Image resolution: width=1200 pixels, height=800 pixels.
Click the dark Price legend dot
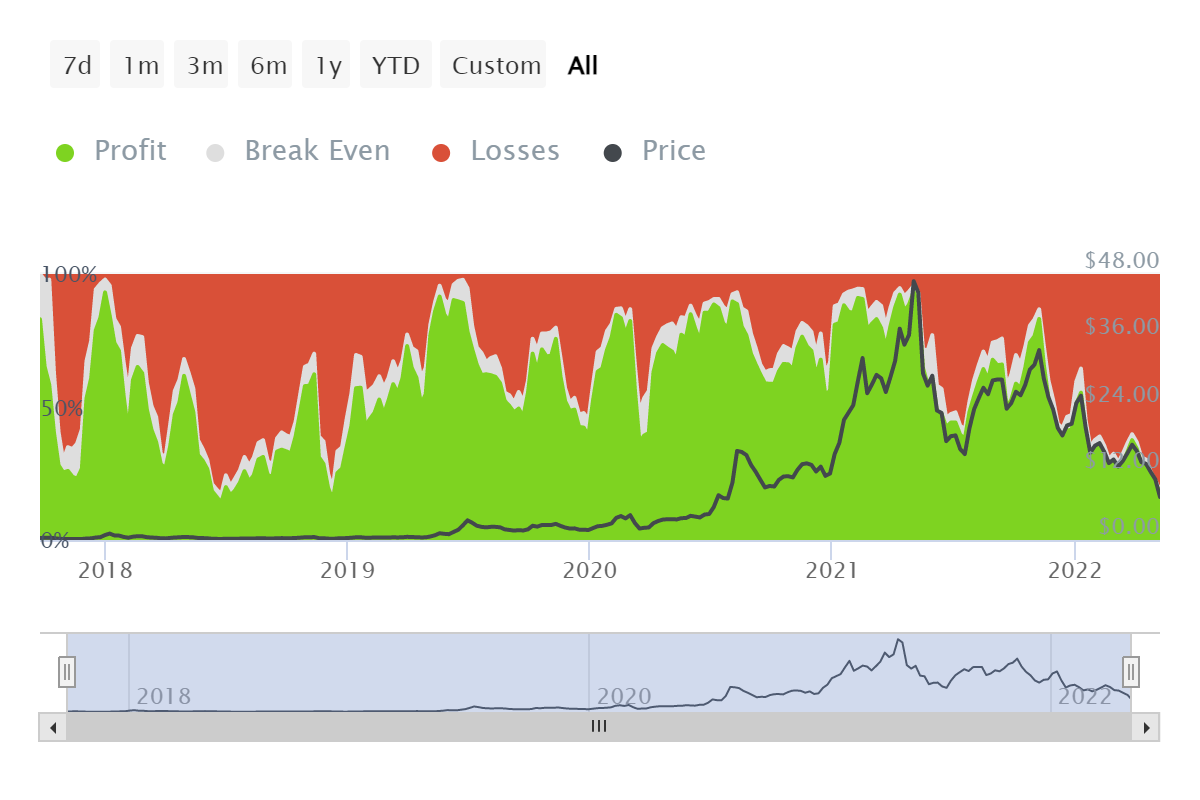click(613, 153)
